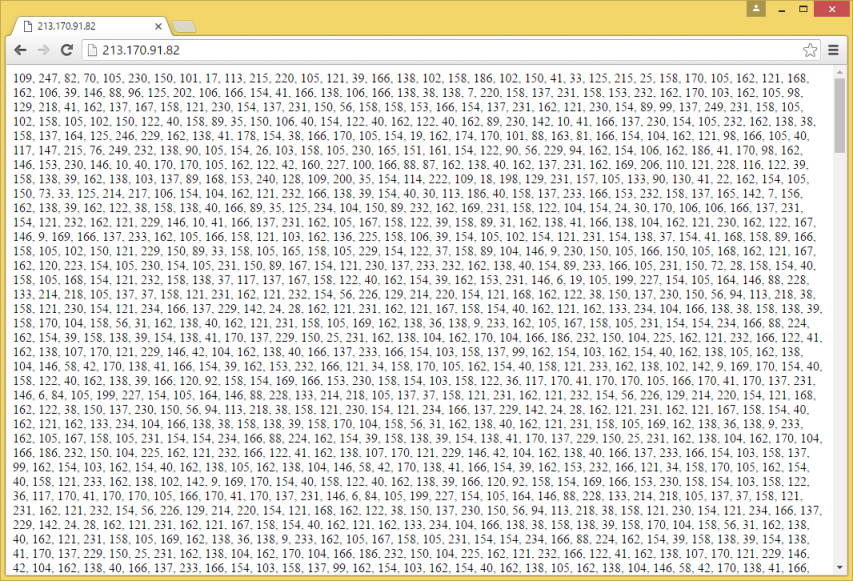This screenshot has height=581, width=853.
Task: Click the vertical scrollbar thumb
Action: 839,115
